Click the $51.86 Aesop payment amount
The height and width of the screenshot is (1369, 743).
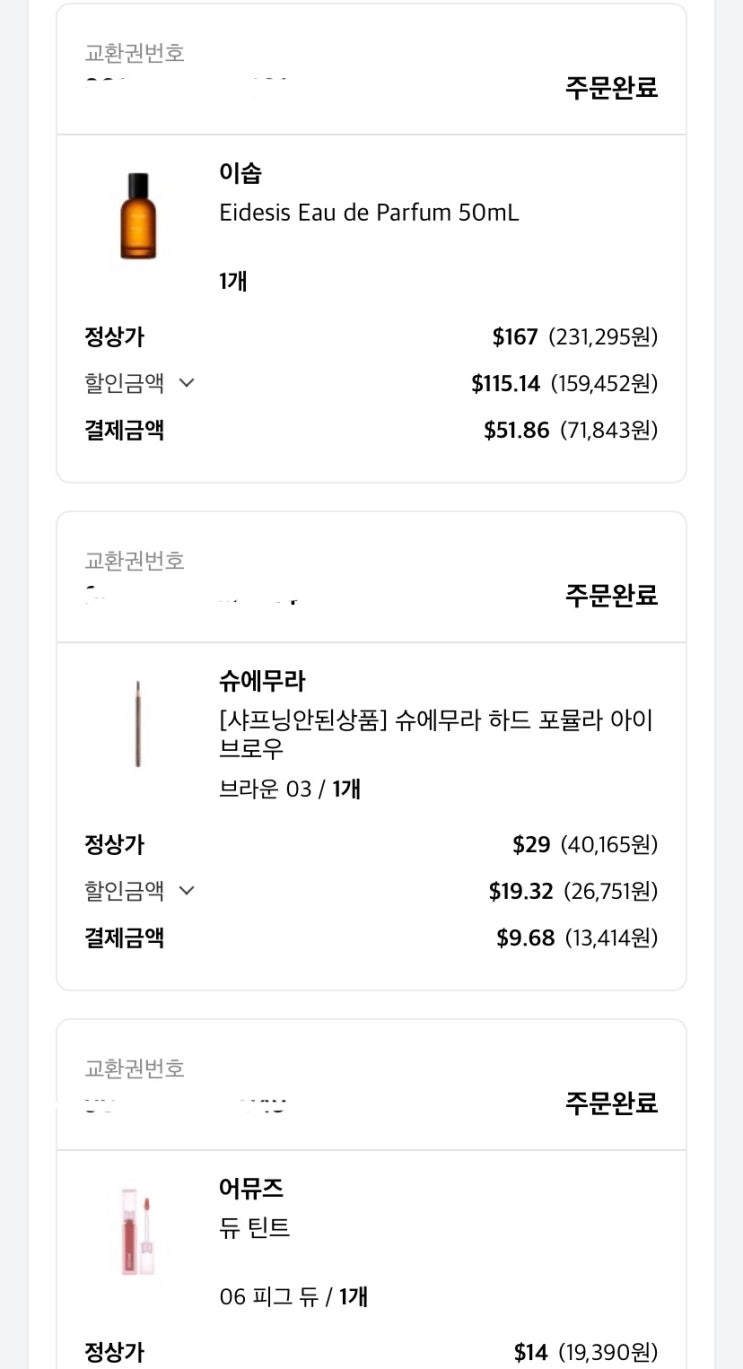click(x=516, y=430)
